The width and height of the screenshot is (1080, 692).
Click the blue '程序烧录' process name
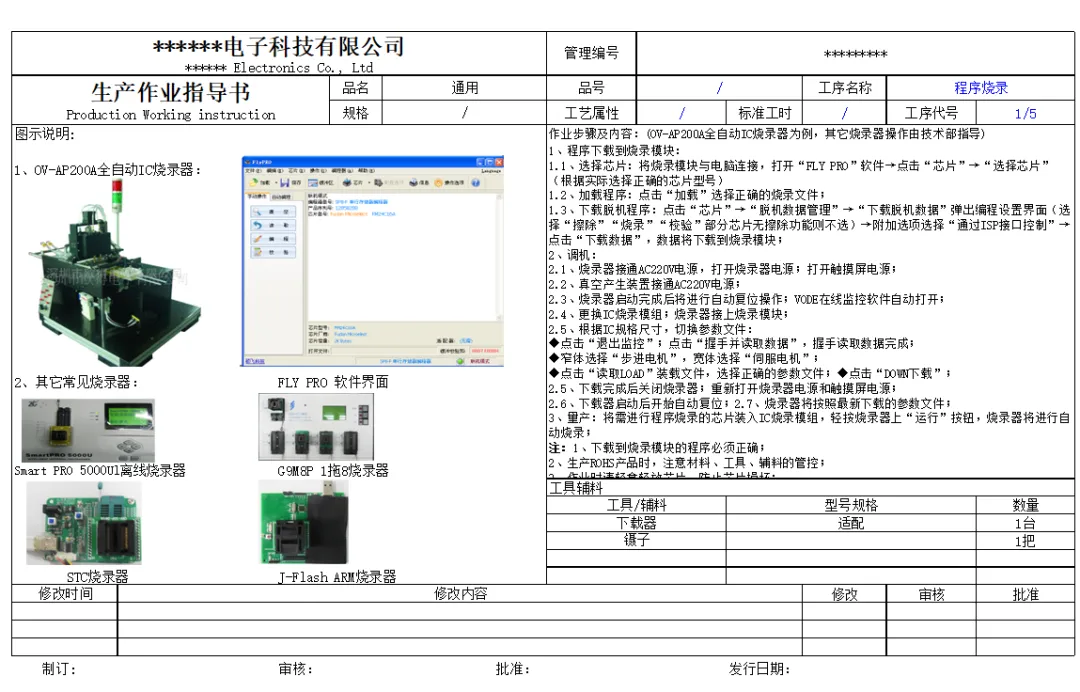pyautogui.click(x=981, y=88)
